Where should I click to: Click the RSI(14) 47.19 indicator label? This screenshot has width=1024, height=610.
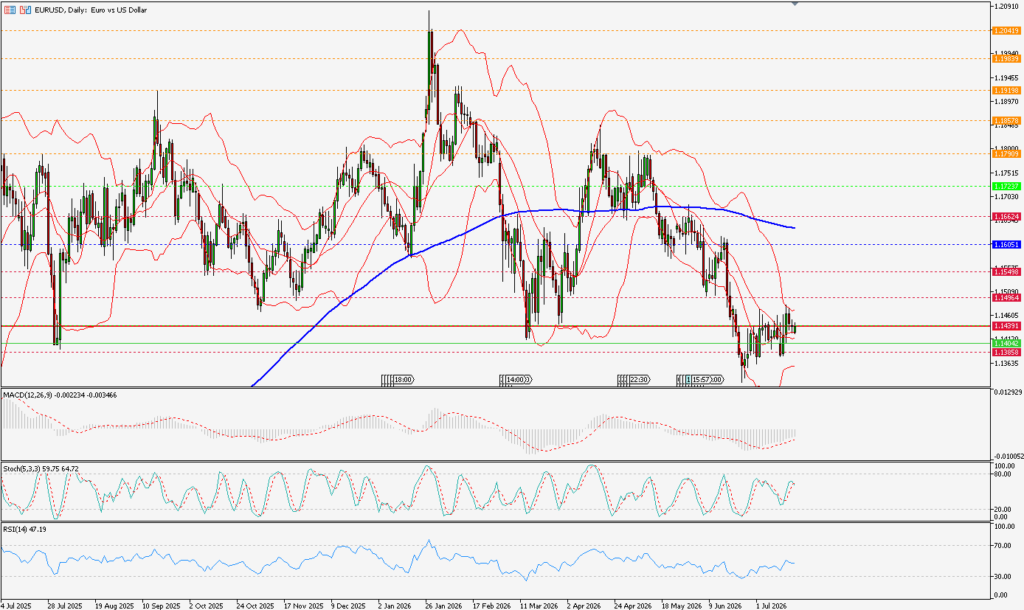(x=25, y=529)
